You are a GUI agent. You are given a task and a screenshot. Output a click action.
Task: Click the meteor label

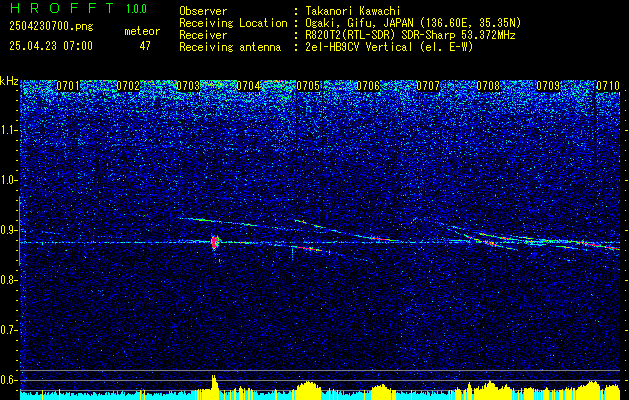pos(142,31)
